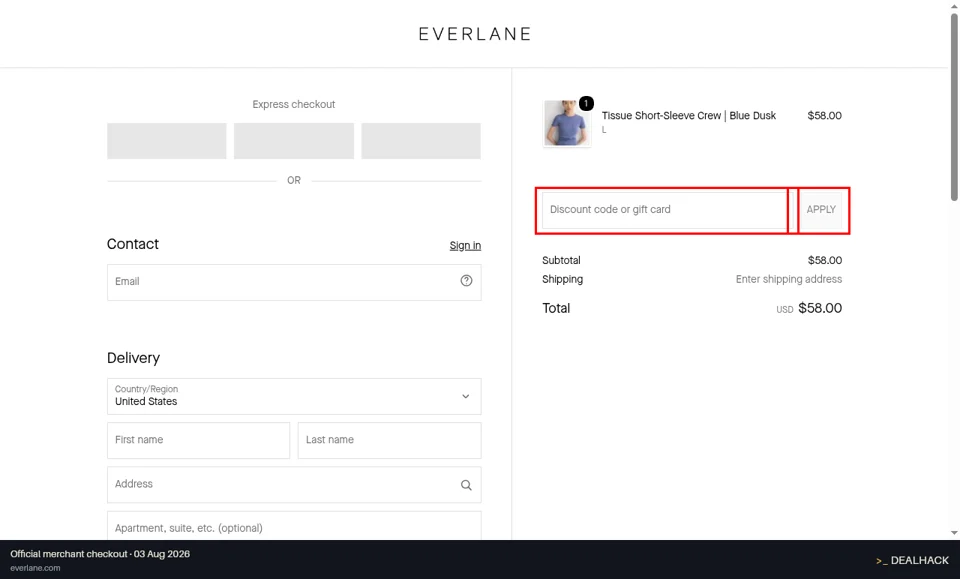The width and height of the screenshot is (960, 579).
Task: Click the First name field
Action: click(198, 440)
